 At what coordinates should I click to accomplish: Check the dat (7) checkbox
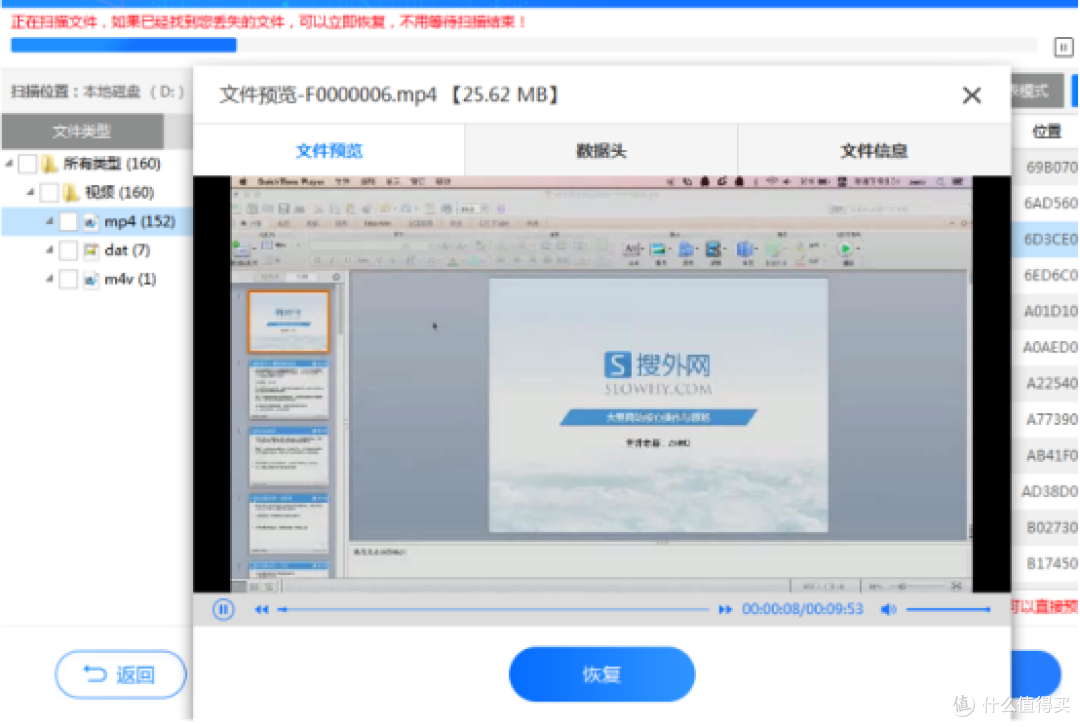click(68, 250)
